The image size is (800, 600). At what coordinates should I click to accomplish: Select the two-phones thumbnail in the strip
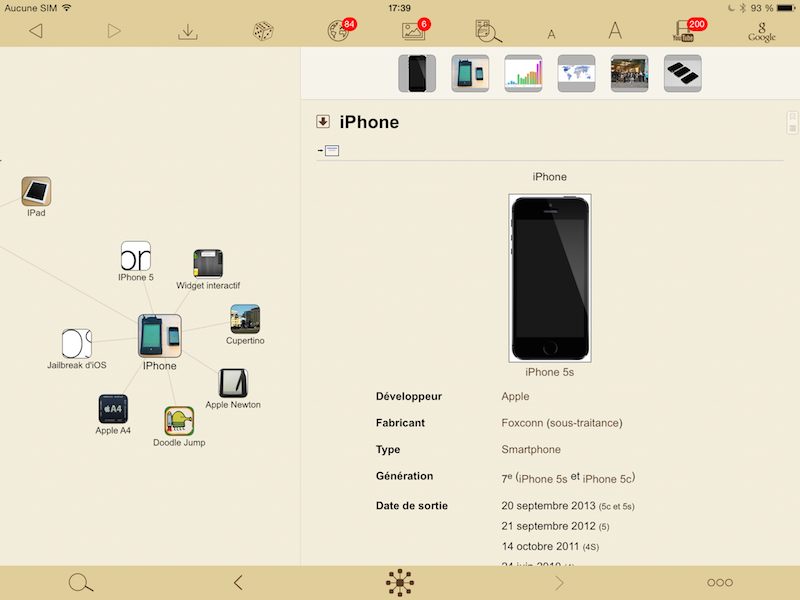coord(470,73)
